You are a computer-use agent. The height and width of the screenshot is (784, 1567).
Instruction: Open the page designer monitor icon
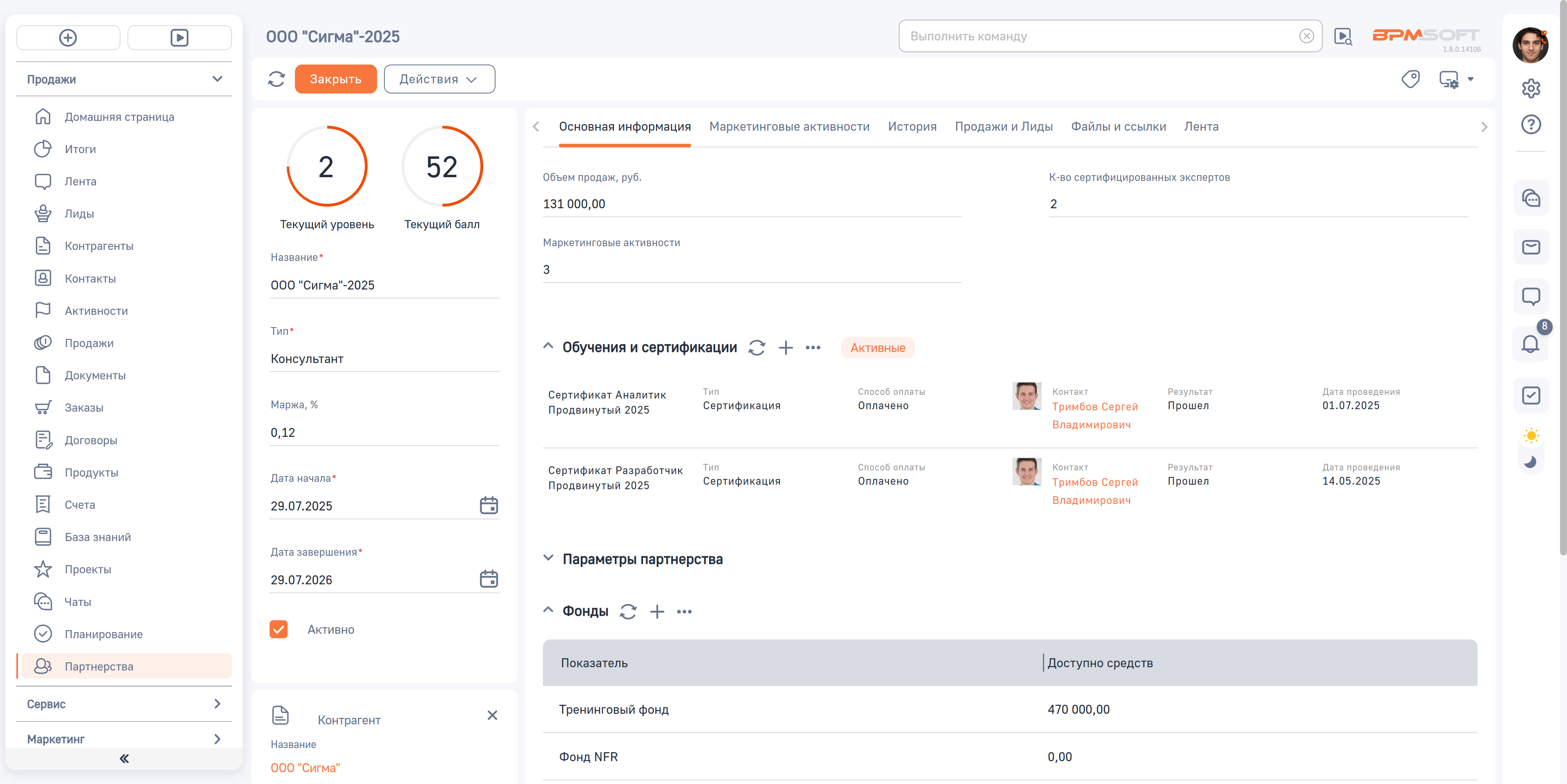(x=1449, y=79)
